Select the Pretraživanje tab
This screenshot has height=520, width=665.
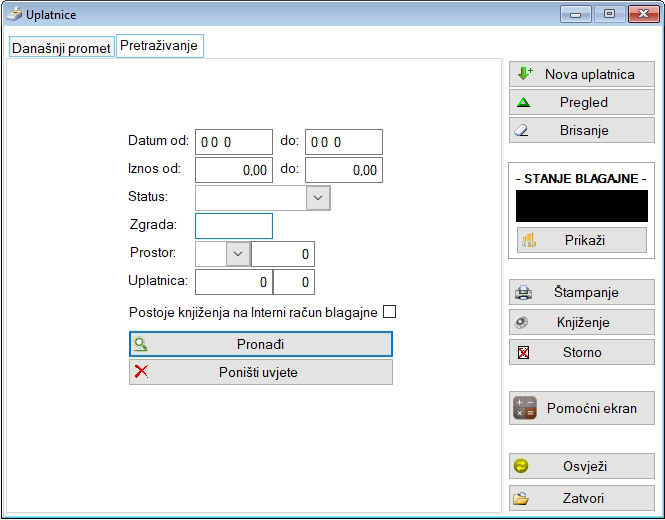(x=159, y=46)
